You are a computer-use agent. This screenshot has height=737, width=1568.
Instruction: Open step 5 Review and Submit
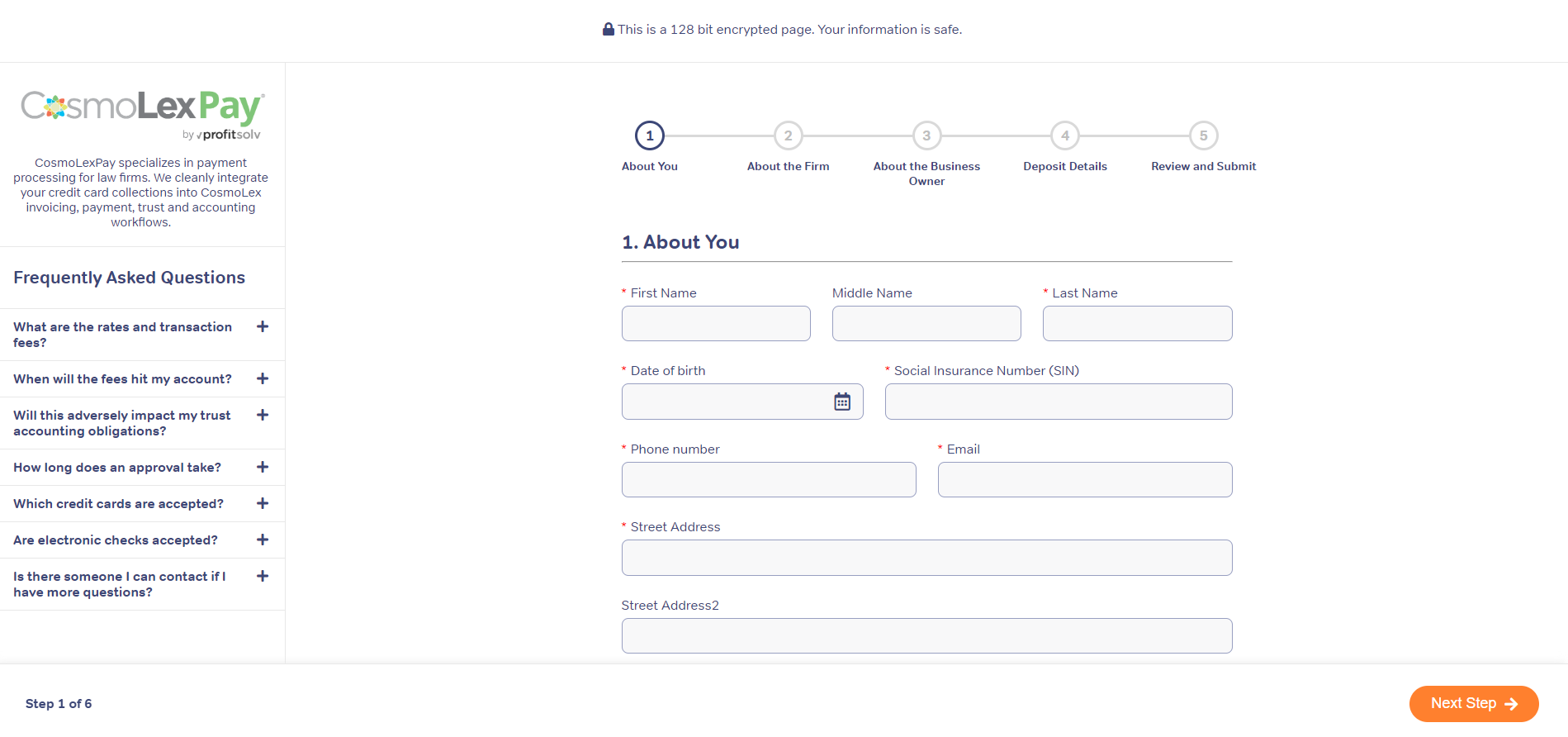point(1203,136)
